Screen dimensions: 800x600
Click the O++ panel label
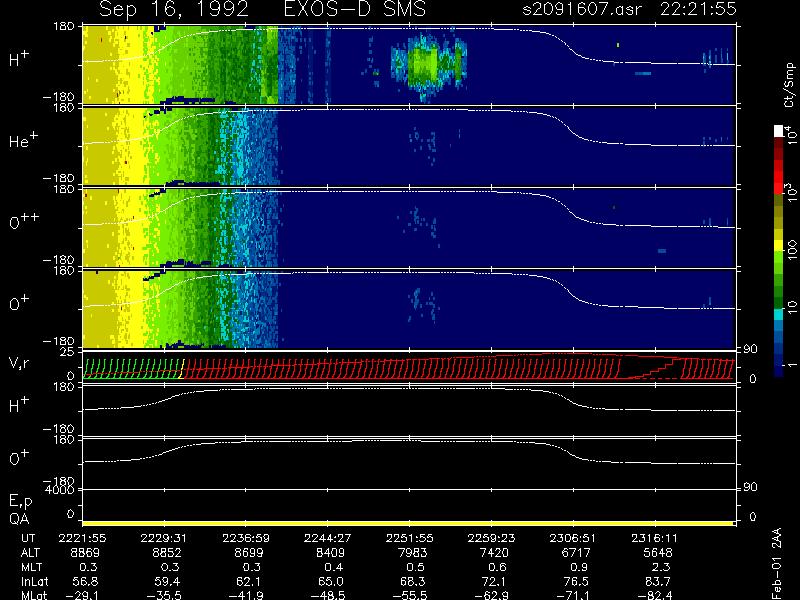24,221
